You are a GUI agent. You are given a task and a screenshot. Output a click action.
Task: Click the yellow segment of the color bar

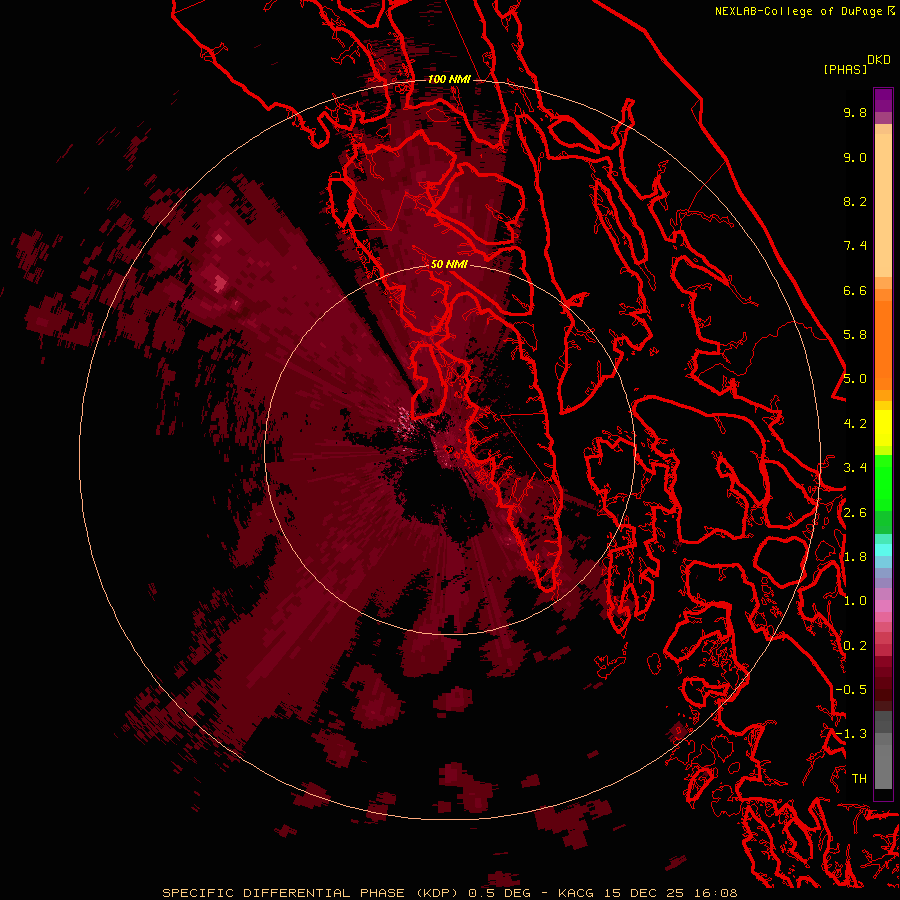click(x=883, y=428)
